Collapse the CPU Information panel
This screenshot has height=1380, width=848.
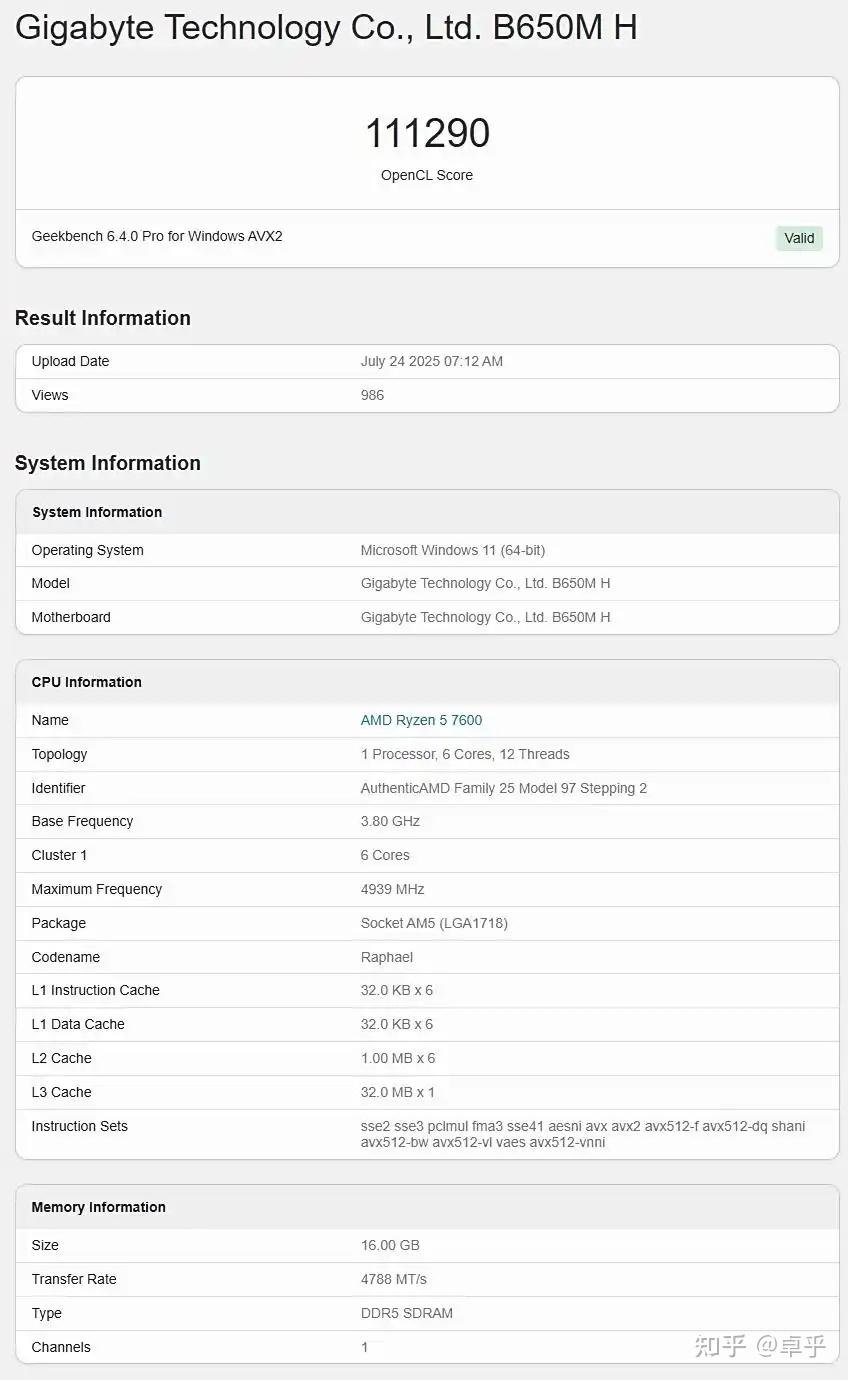[86, 682]
